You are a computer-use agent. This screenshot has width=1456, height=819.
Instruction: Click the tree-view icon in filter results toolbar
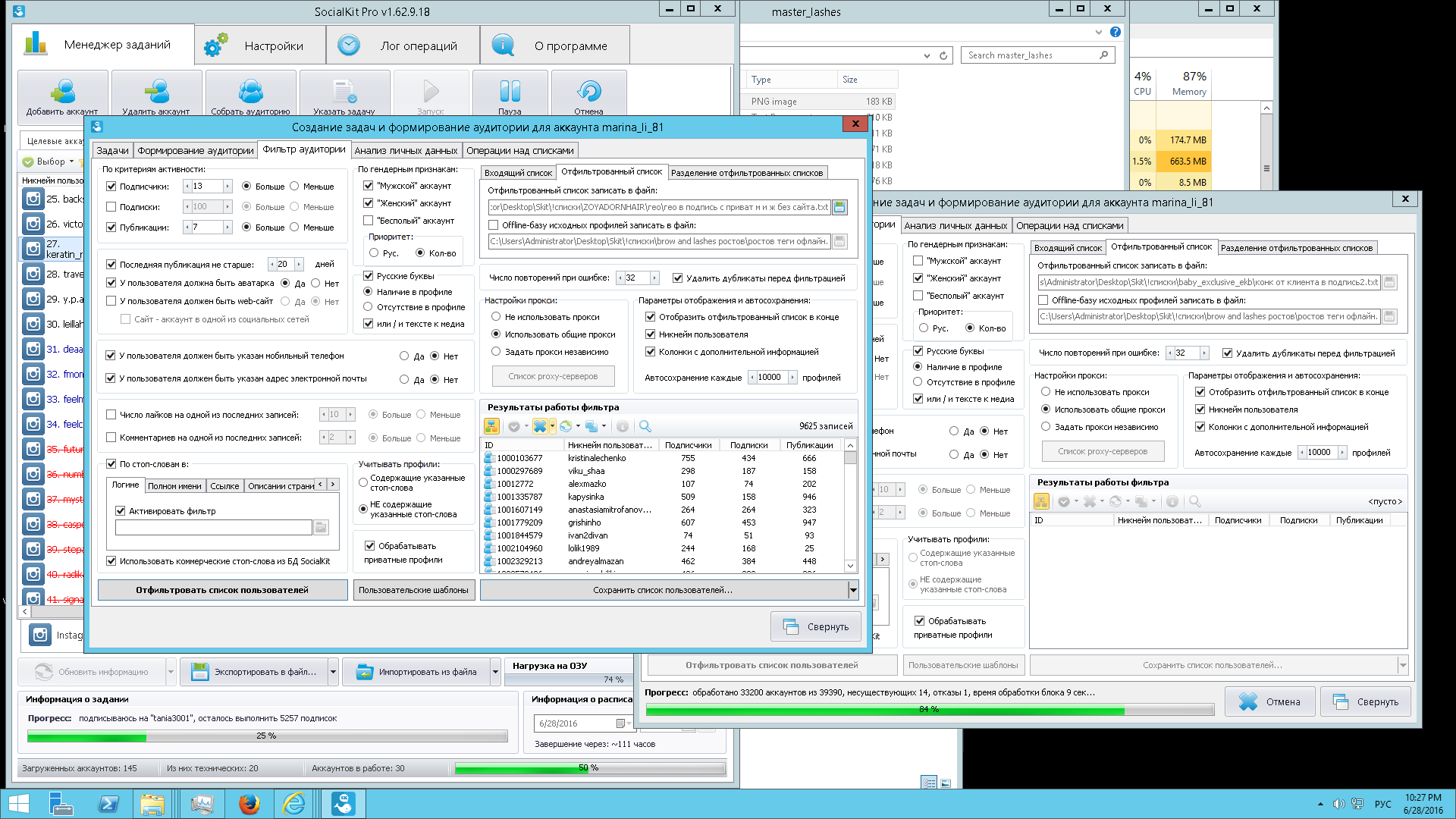491,426
